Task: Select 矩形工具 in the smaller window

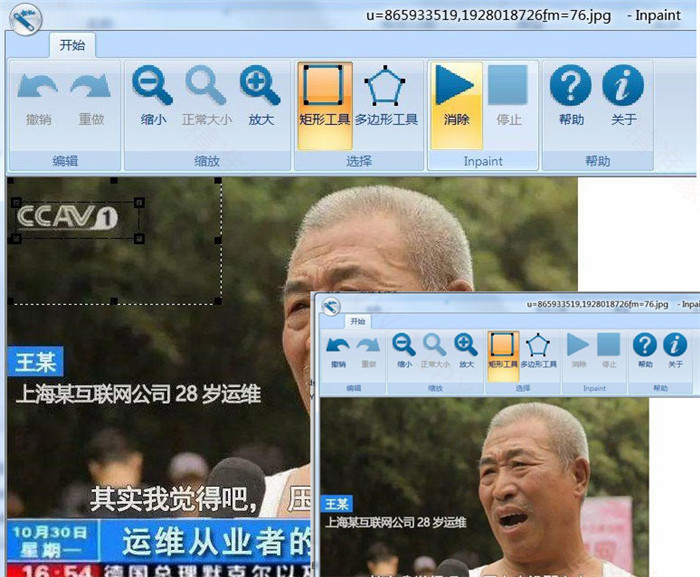Action: point(503,356)
